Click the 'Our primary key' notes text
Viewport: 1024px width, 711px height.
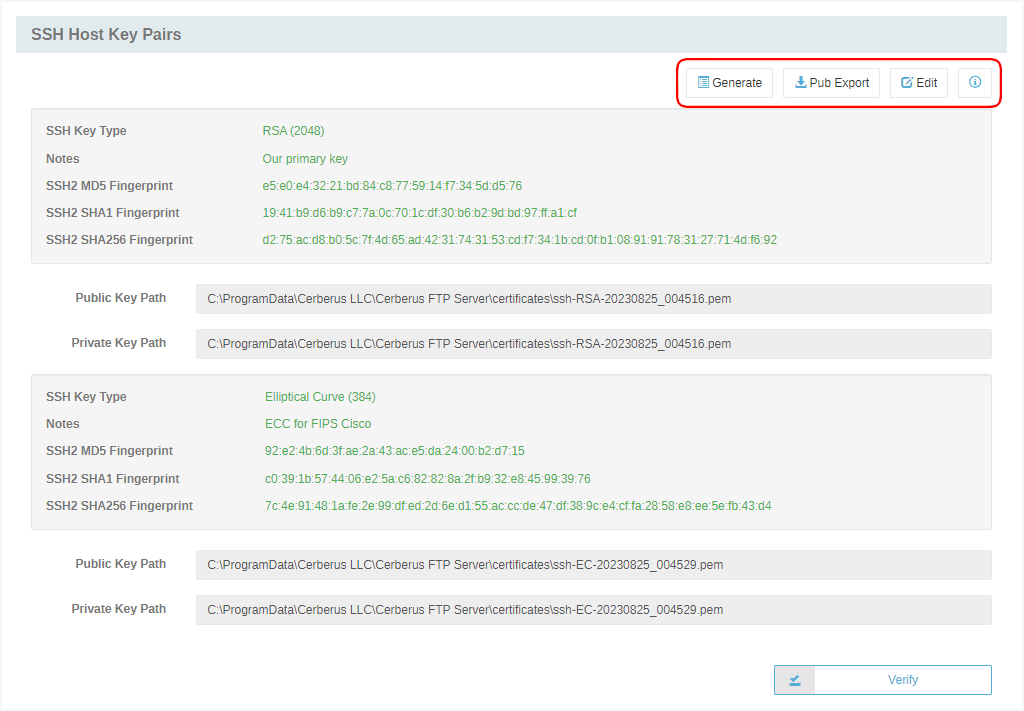[x=305, y=158]
